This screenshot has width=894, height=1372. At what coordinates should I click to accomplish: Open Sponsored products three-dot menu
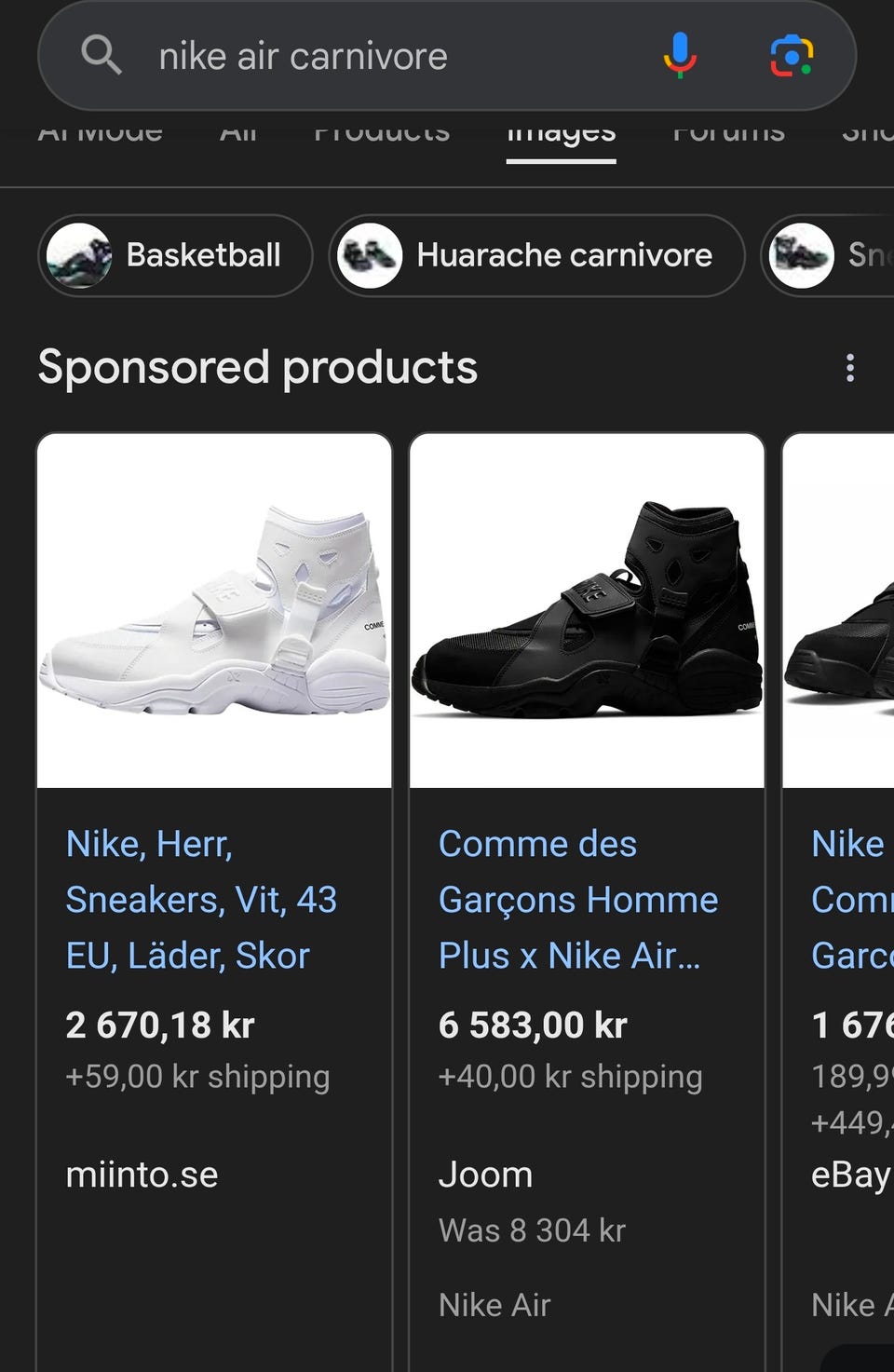tap(849, 368)
